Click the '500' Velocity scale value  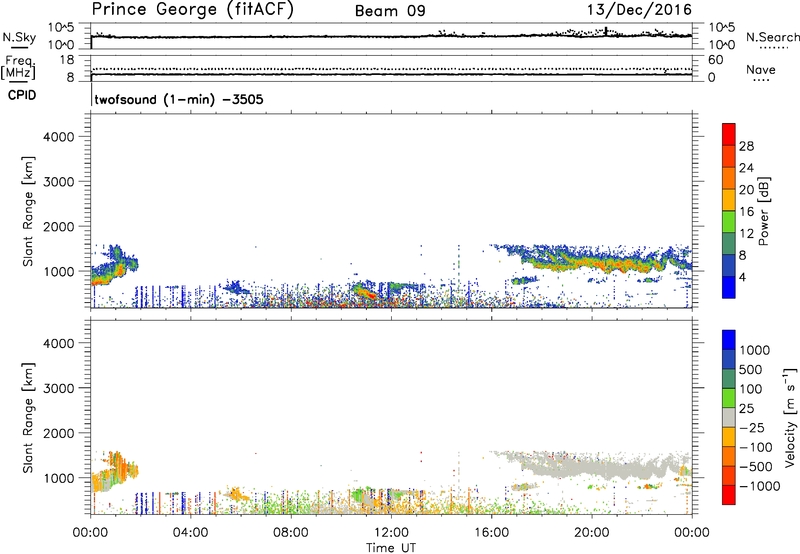[x=751, y=370]
